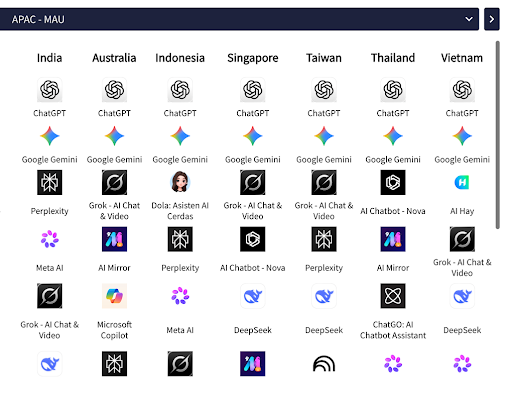Click the AI Mirror icon under Thailand
This screenshot has height=401, width=512.
[x=393, y=239]
